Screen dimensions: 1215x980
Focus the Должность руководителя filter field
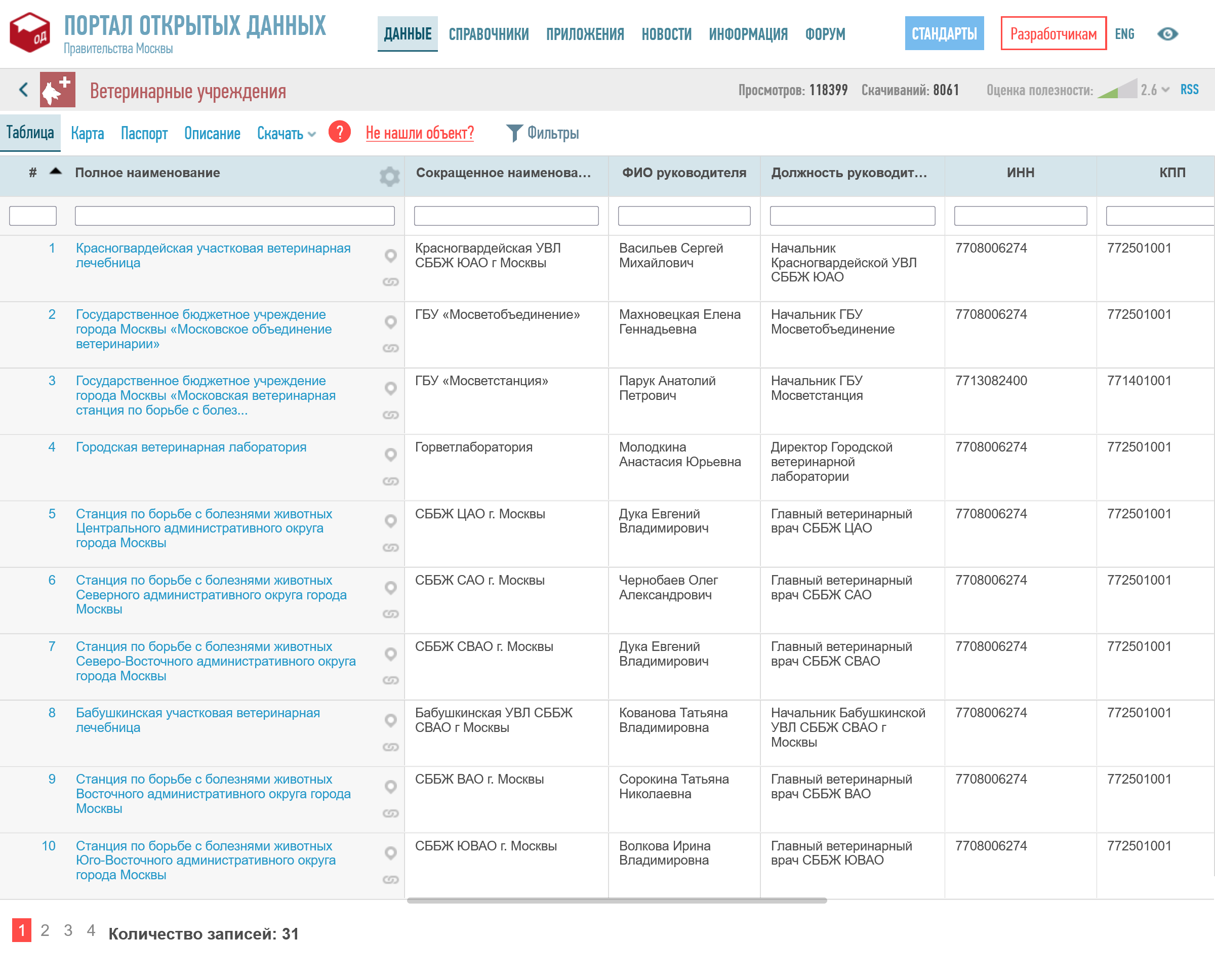click(x=852, y=216)
